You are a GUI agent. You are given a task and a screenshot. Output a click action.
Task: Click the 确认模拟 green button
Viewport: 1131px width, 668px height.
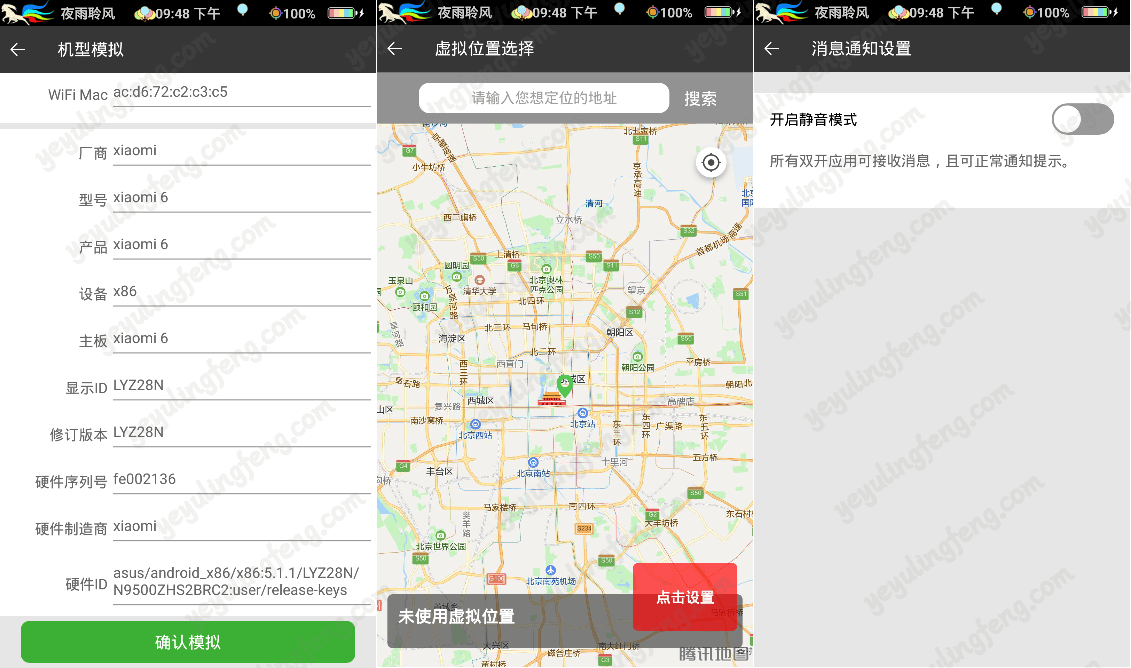coord(188,642)
